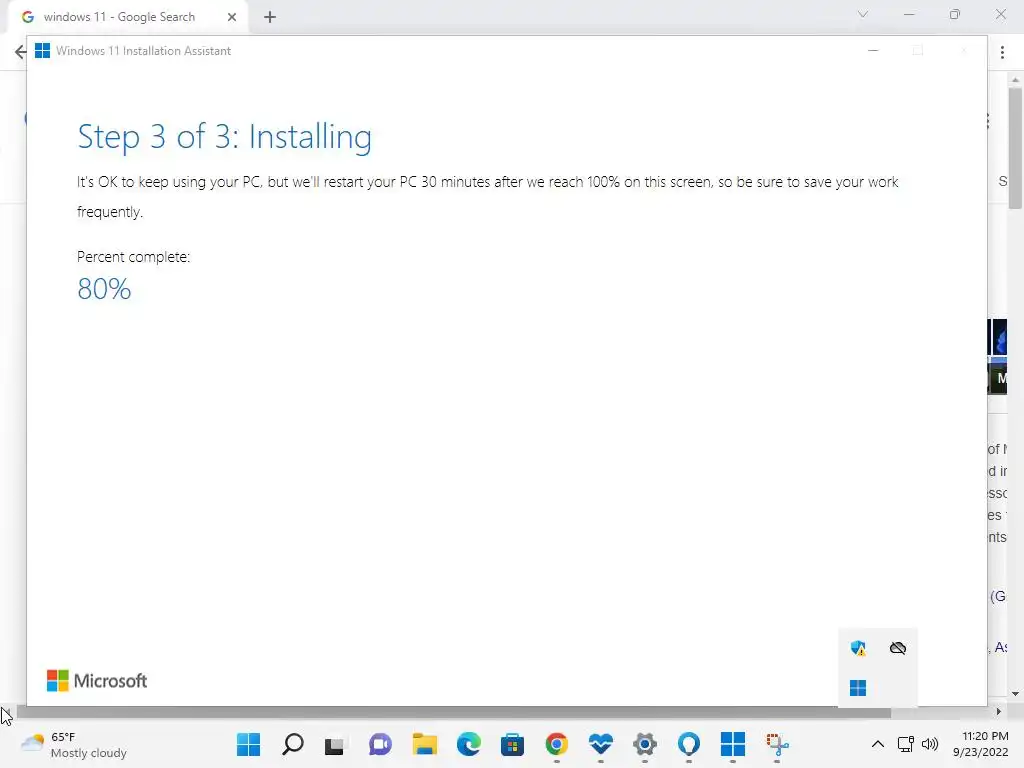This screenshot has height=768, width=1024.
Task: Open Tips light bulb app on taskbar
Action: 689,744
